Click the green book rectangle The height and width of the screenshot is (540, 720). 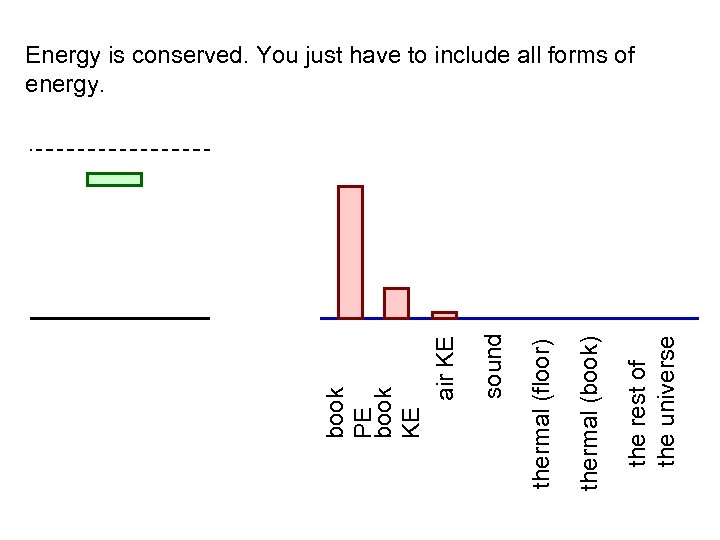[x=114, y=180]
